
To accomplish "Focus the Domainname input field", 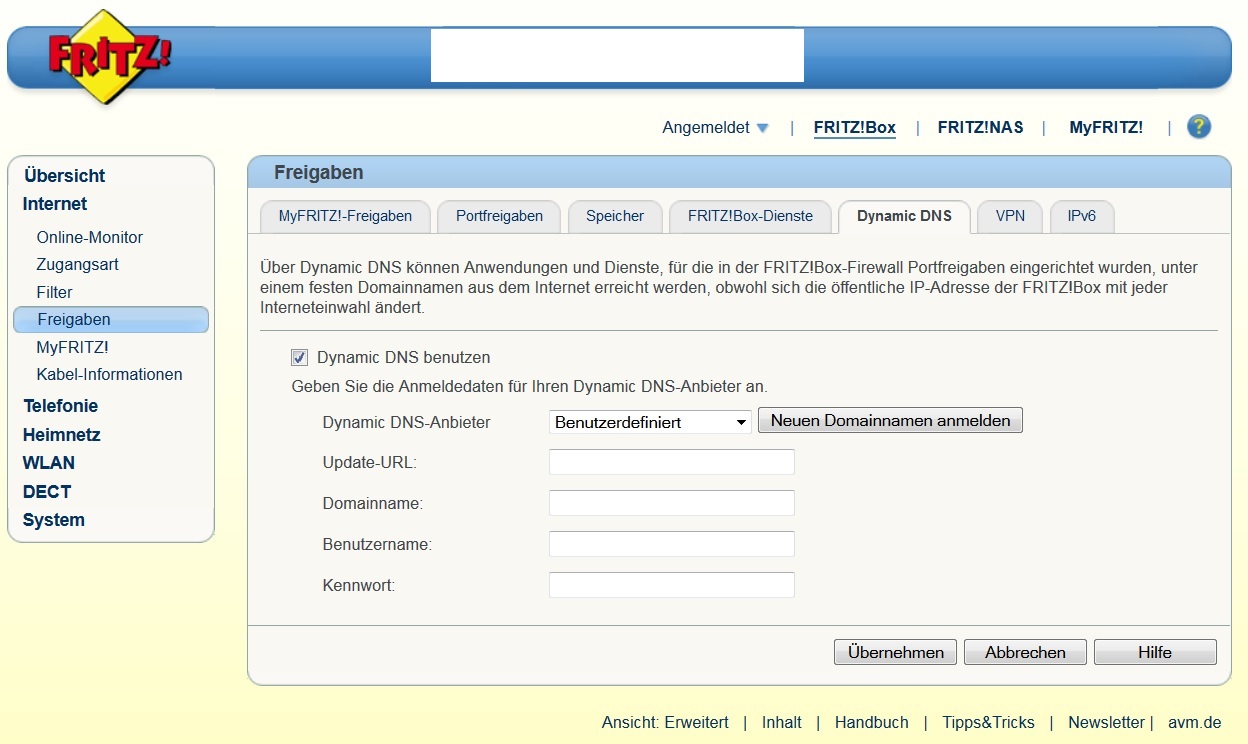I will 672,503.
